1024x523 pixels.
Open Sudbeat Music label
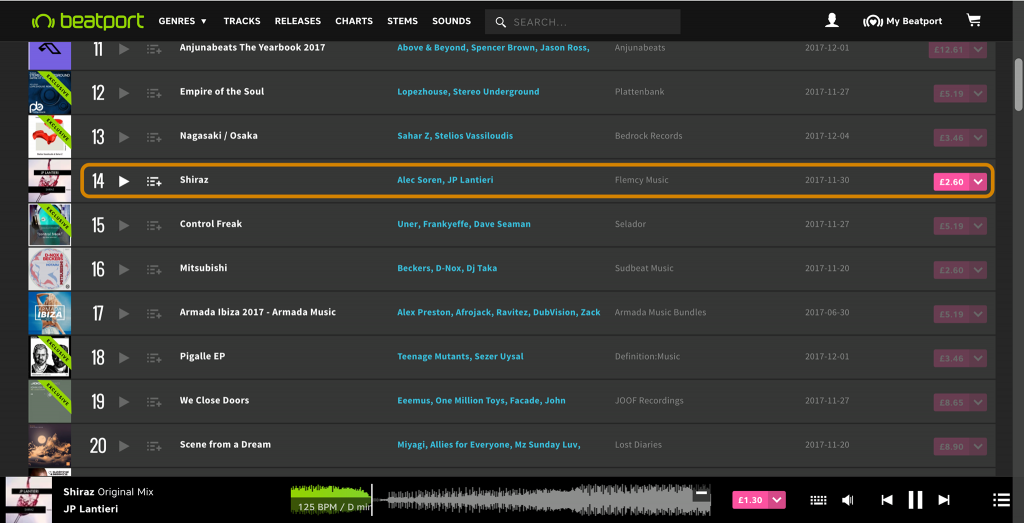[644, 268]
